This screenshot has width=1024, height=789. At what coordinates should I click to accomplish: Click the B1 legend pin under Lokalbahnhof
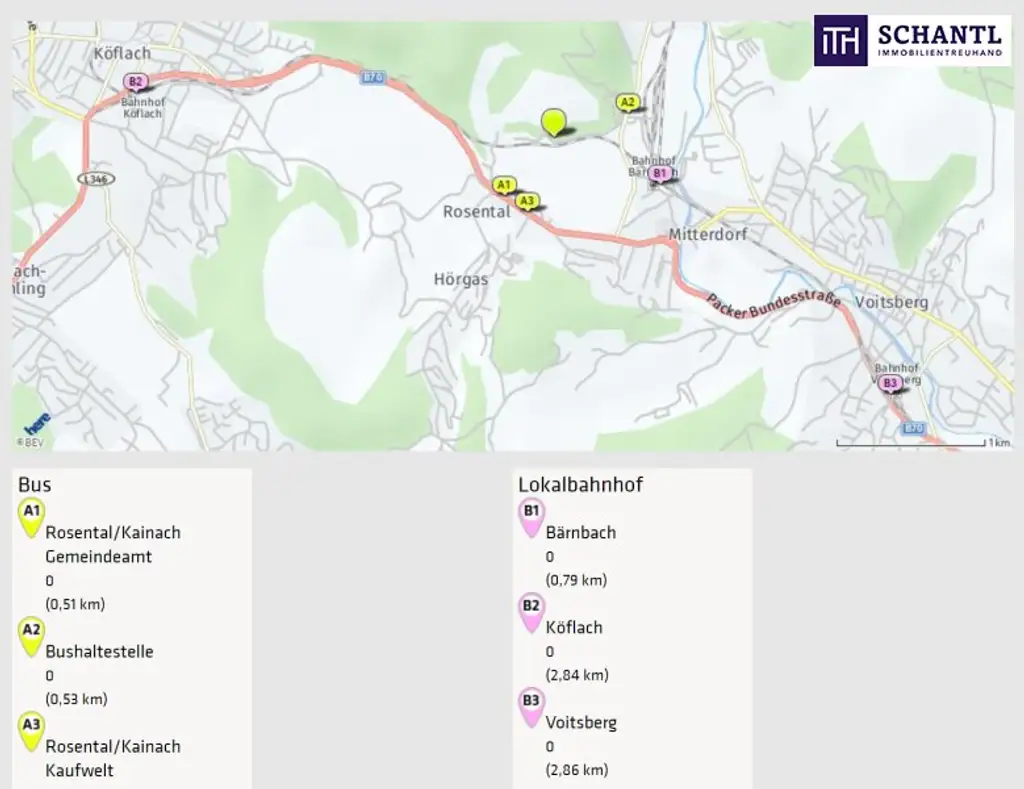[532, 517]
